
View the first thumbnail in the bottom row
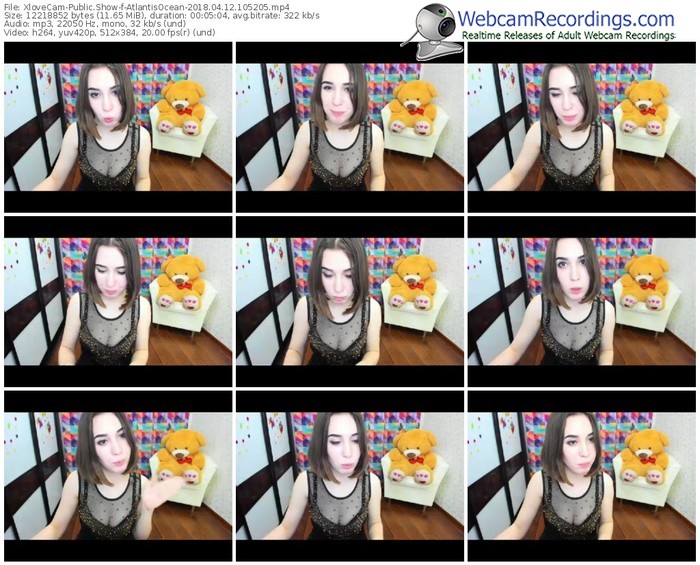coord(117,475)
